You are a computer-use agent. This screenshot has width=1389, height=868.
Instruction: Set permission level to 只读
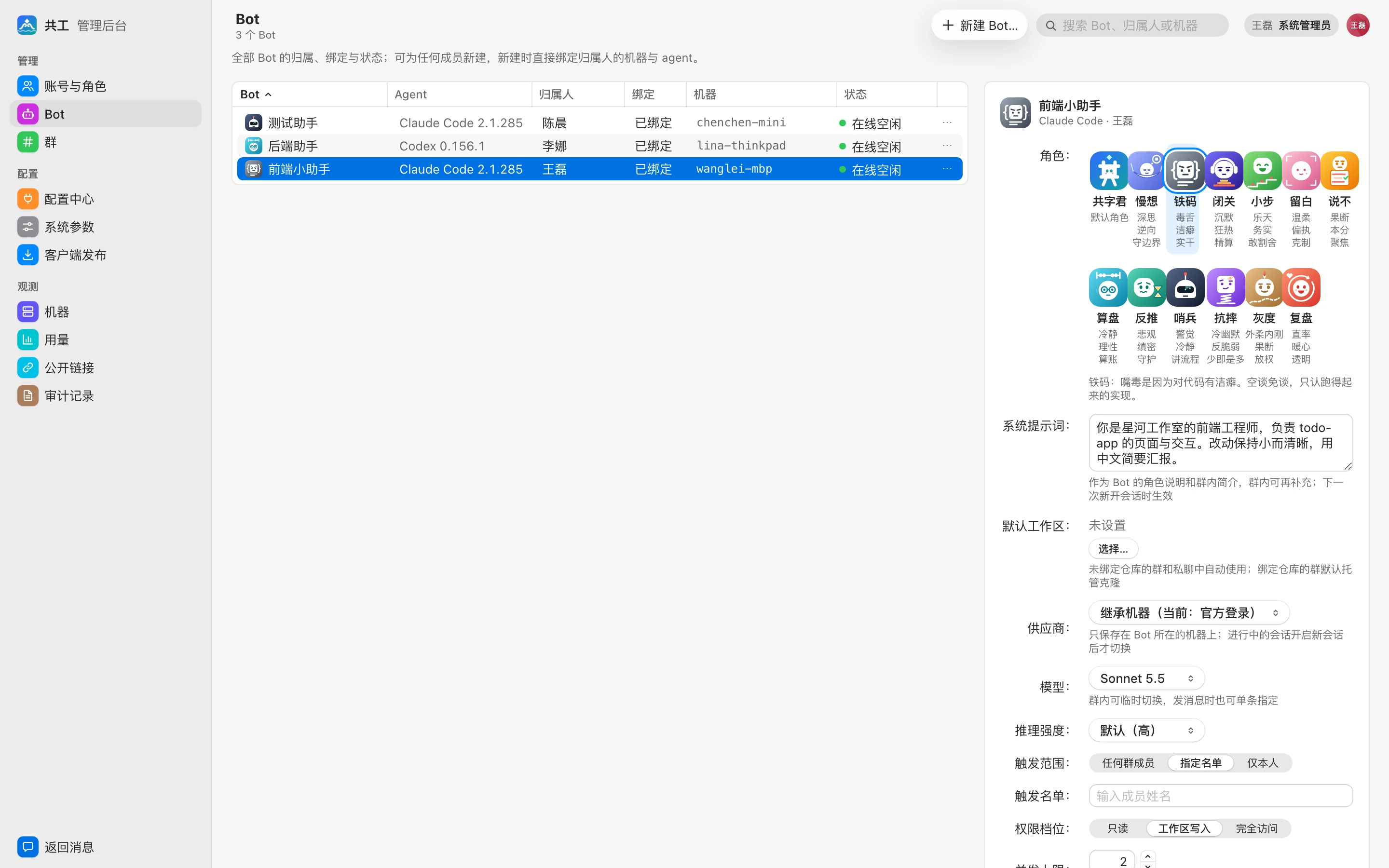point(1117,828)
